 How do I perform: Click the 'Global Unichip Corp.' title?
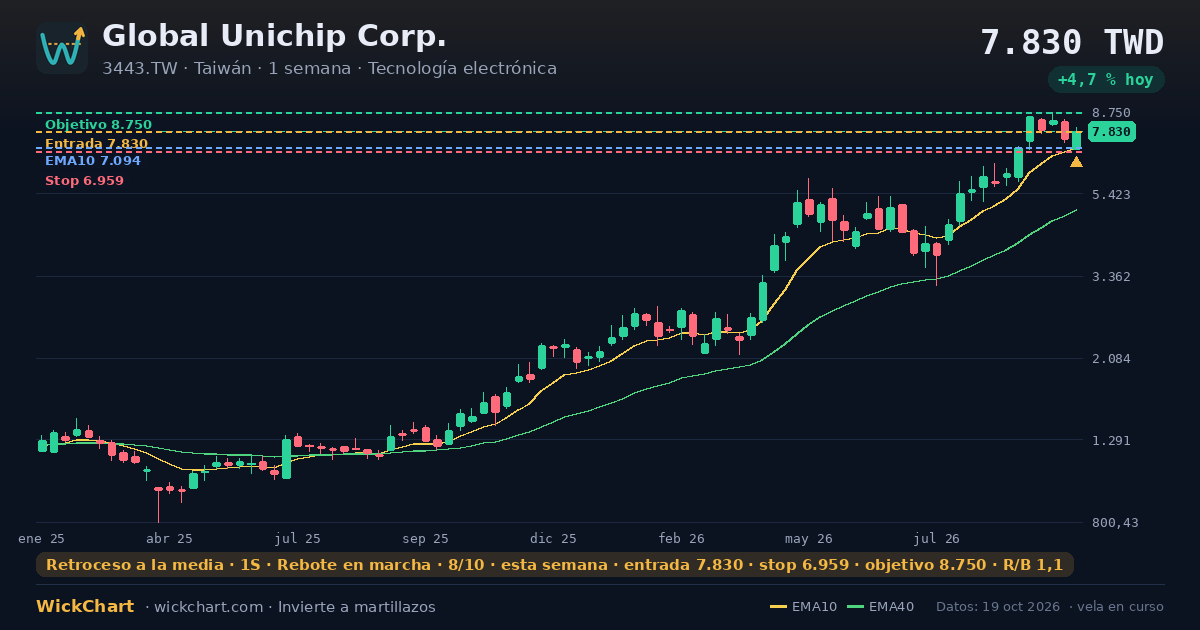click(275, 36)
